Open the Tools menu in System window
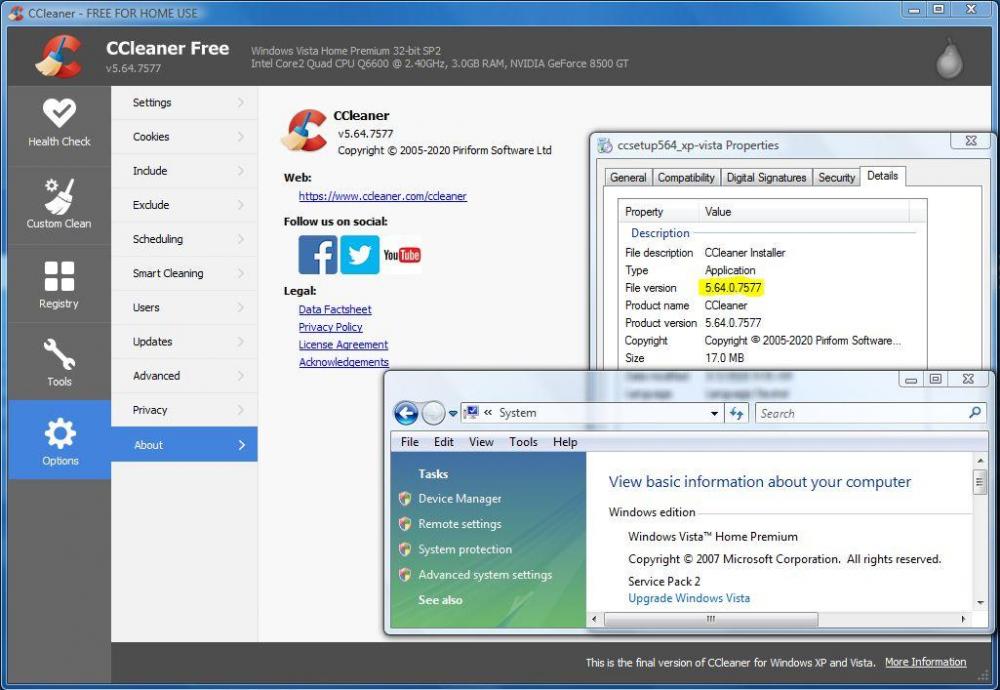Viewport: 1000px width, 690px height. coord(523,442)
